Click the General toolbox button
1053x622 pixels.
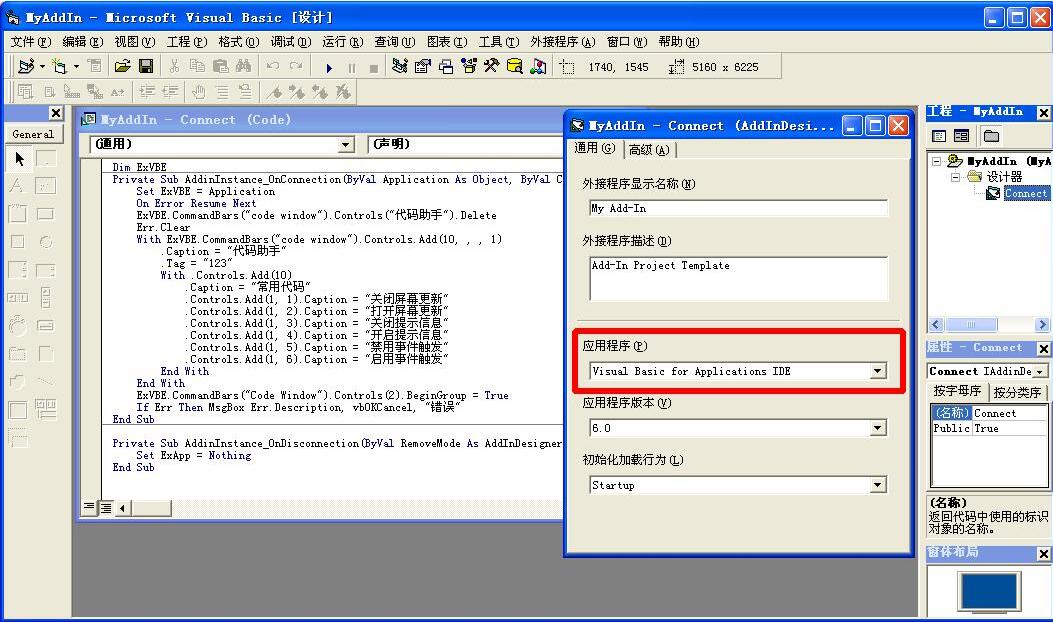pos(33,134)
